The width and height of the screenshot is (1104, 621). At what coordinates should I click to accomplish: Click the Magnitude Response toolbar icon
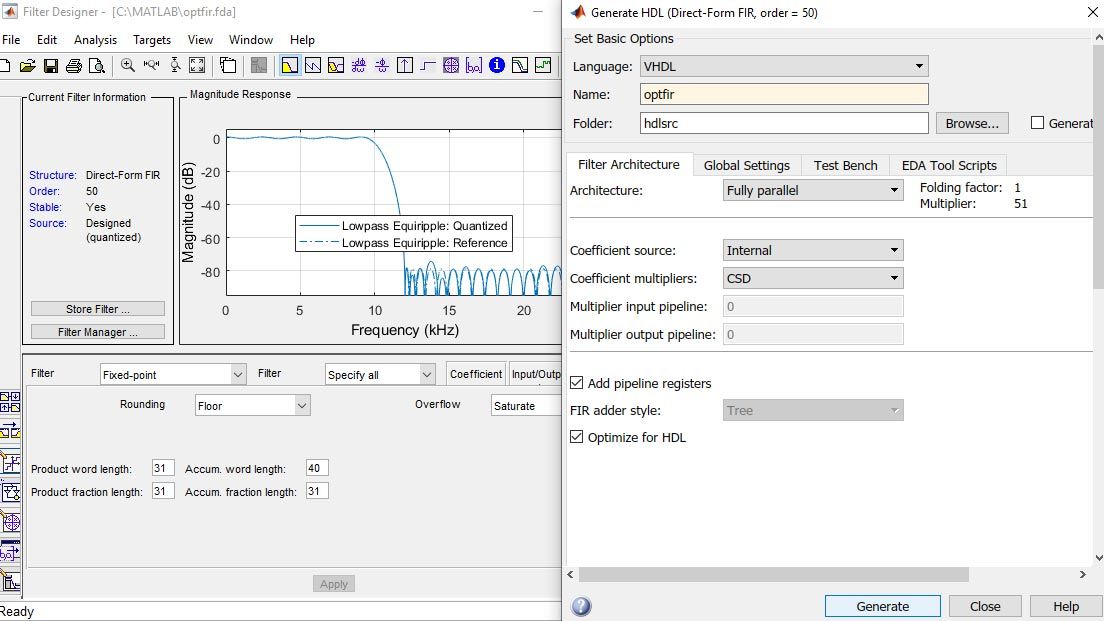point(289,66)
